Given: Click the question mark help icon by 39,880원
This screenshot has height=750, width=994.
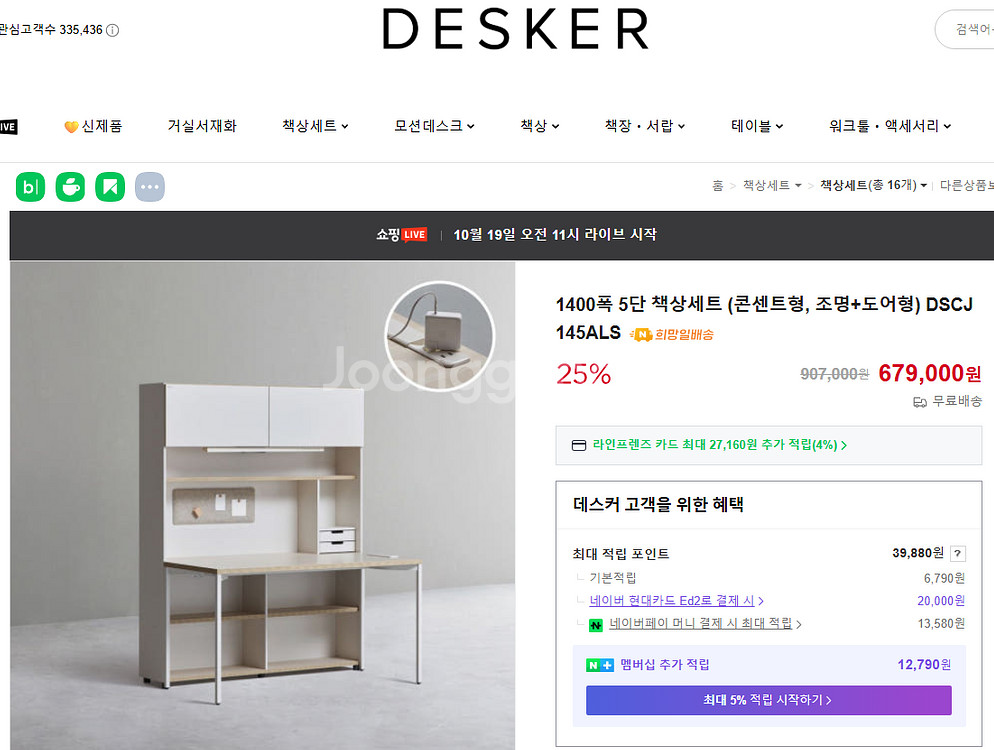Looking at the screenshot, I should [958, 553].
